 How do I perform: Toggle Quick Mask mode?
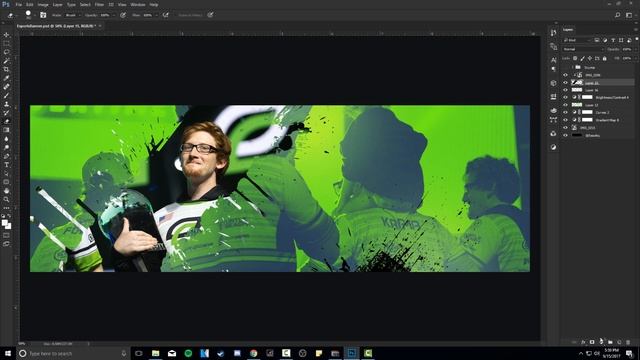point(7,235)
